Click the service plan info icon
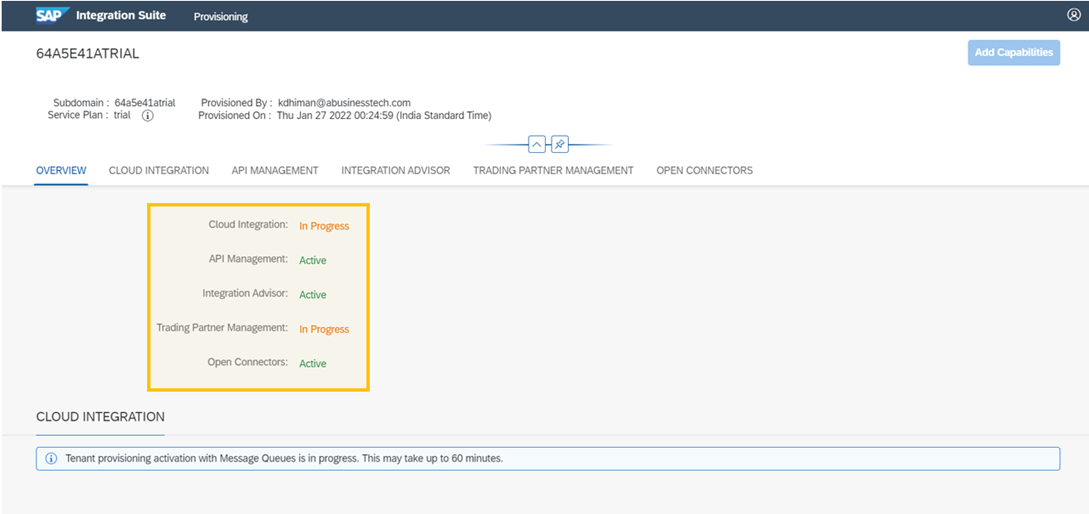Image resolution: width=1089 pixels, height=514 pixels. coord(147,116)
